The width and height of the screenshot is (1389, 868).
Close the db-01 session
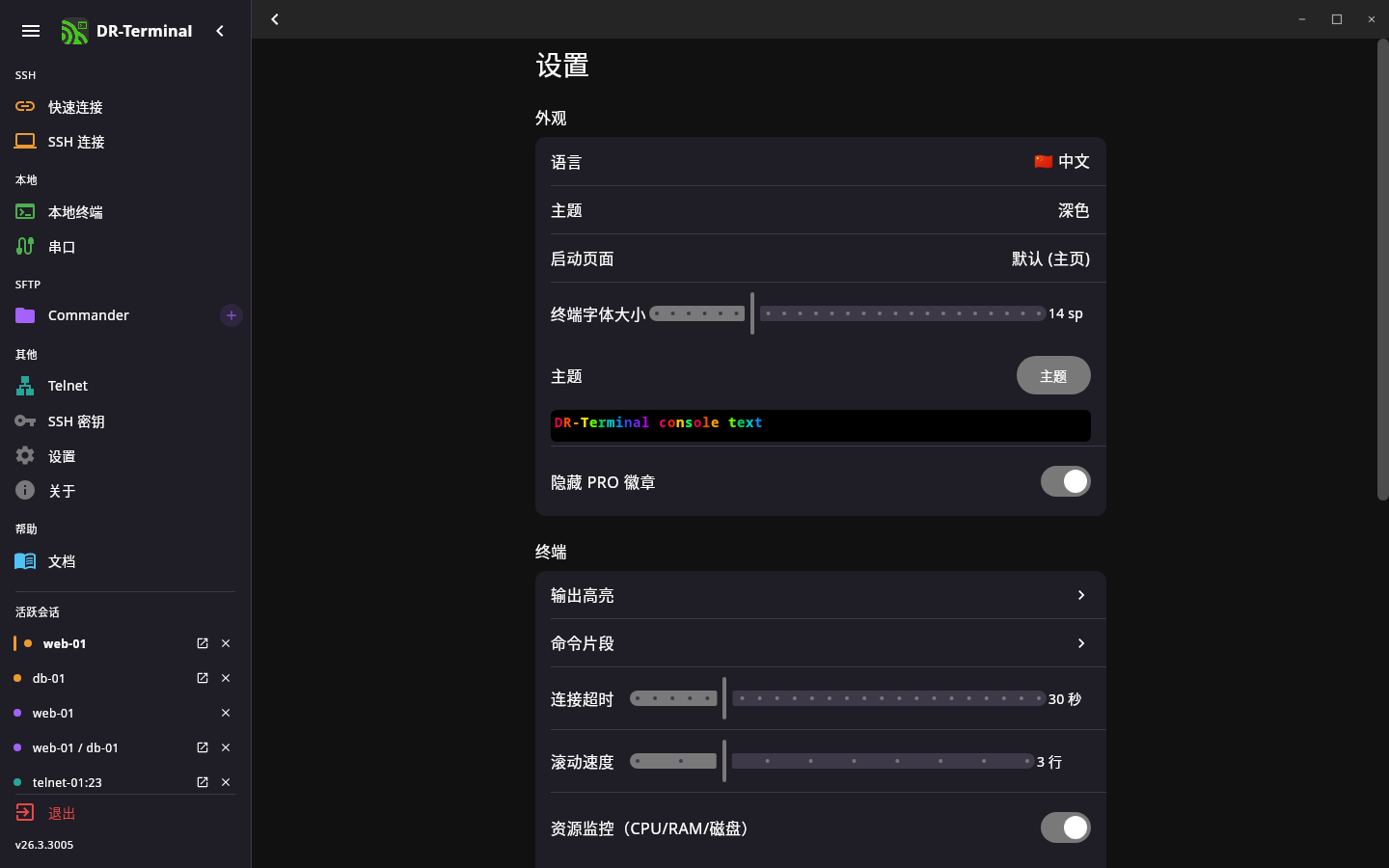226,678
